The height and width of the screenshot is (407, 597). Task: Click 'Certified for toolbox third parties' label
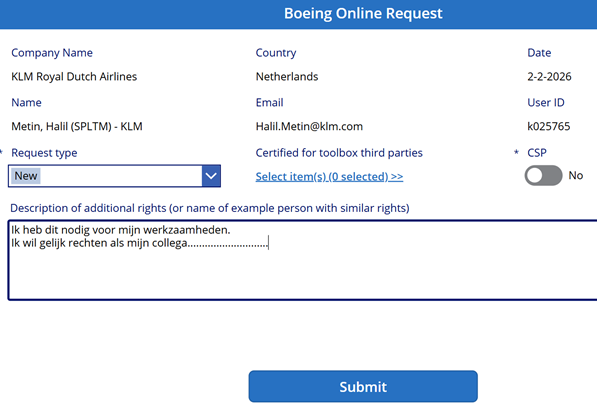tap(339, 153)
